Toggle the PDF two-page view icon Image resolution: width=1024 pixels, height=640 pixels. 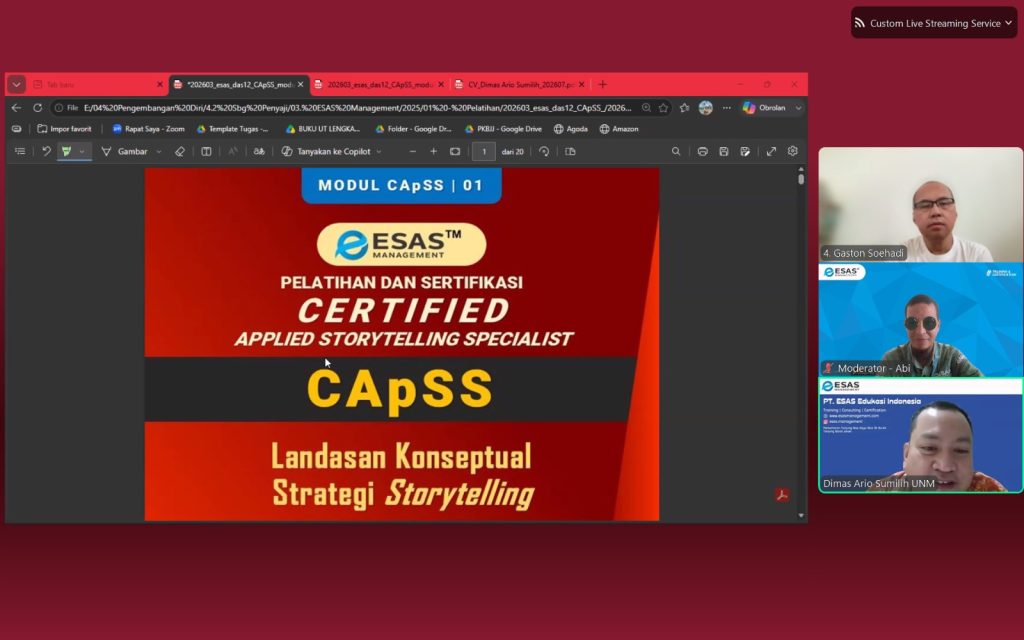click(x=570, y=152)
